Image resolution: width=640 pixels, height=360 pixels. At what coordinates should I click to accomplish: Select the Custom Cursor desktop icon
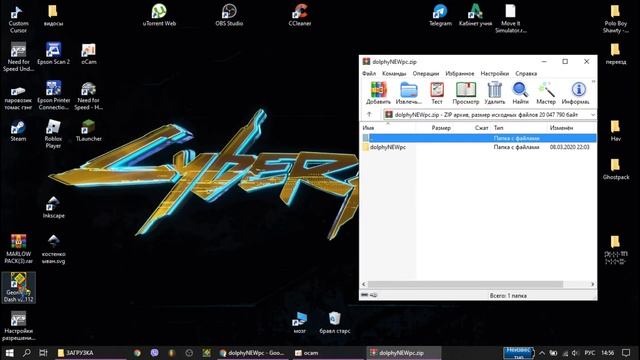click(x=18, y=19)
